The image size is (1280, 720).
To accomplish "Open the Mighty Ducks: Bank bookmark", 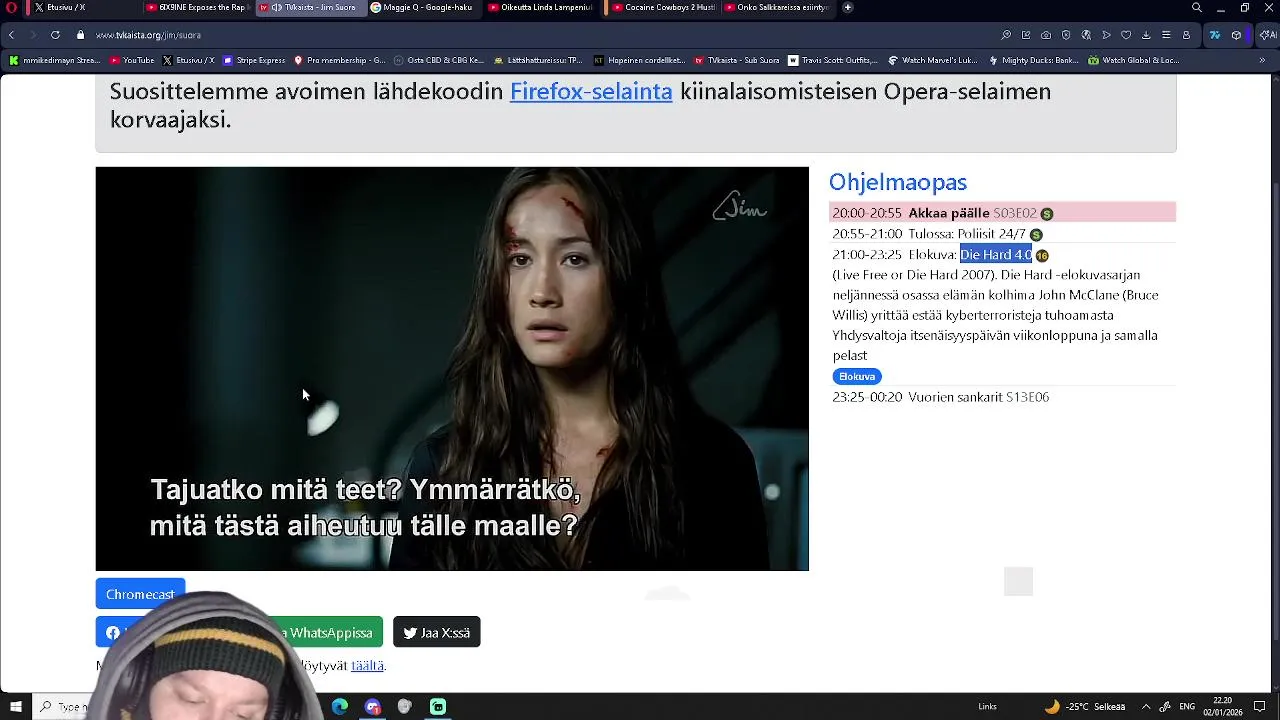I will point(1033,60).
